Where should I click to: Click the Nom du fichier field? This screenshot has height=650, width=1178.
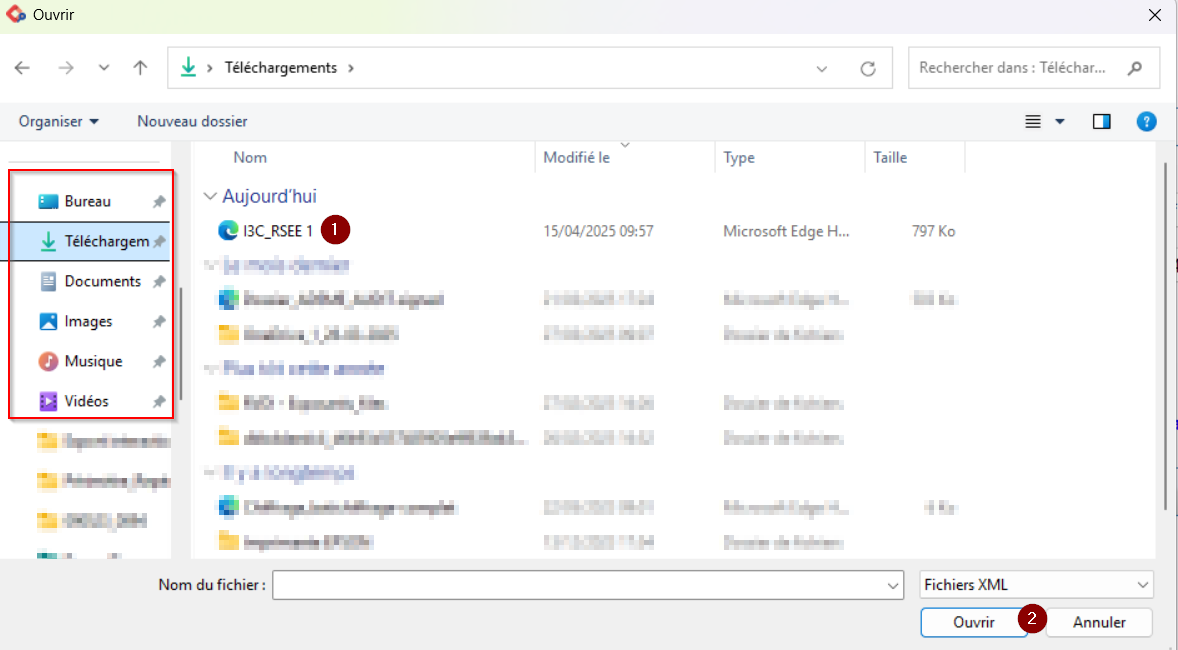click(x=587, y=585)
